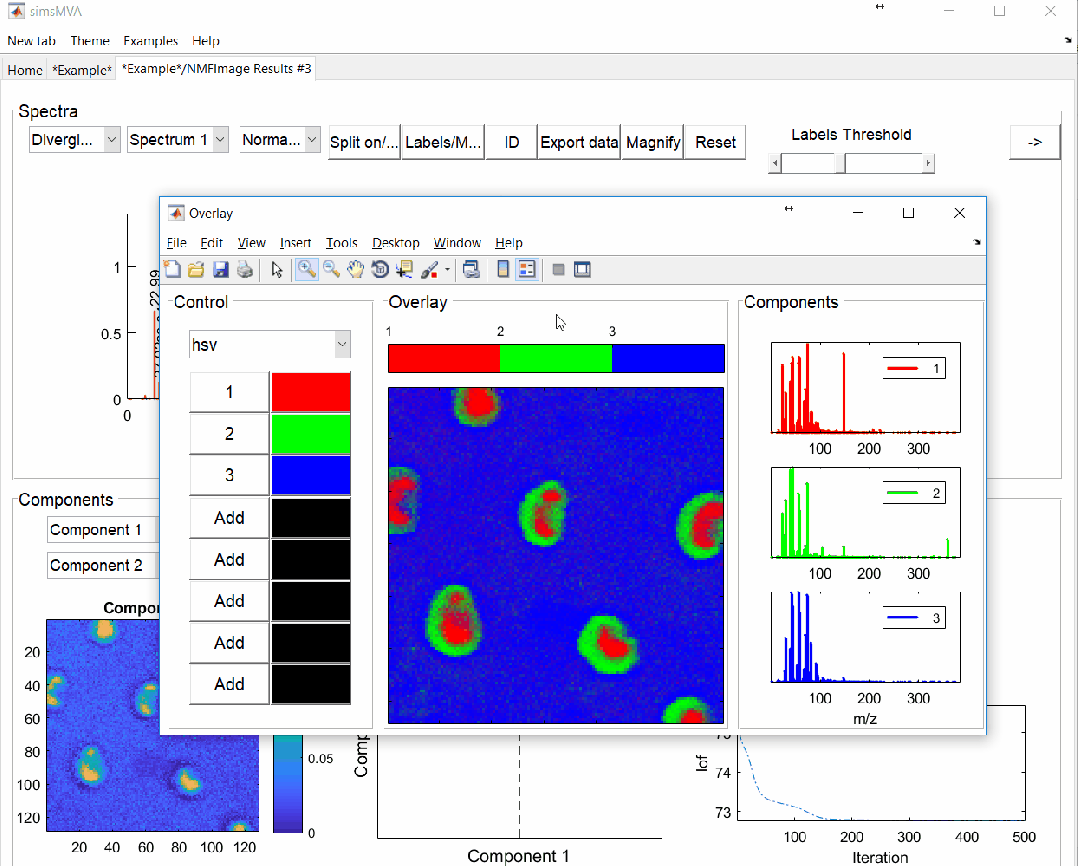Click the Export data button

coord(578,141)
